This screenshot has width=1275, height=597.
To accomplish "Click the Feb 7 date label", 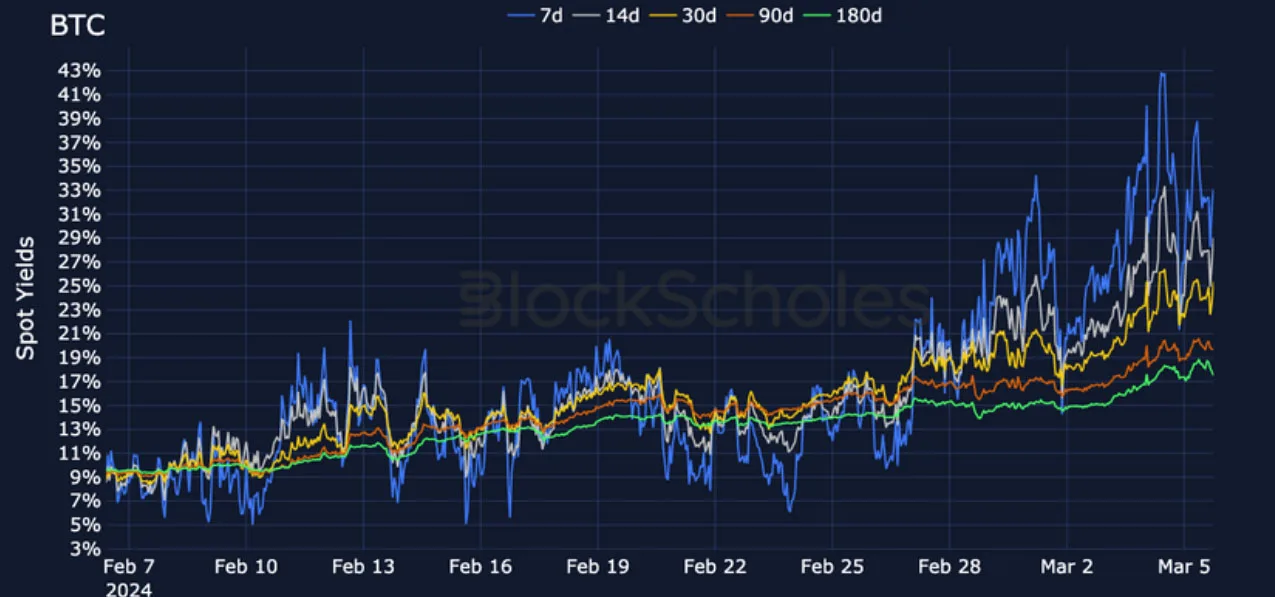I will [130, 567].
